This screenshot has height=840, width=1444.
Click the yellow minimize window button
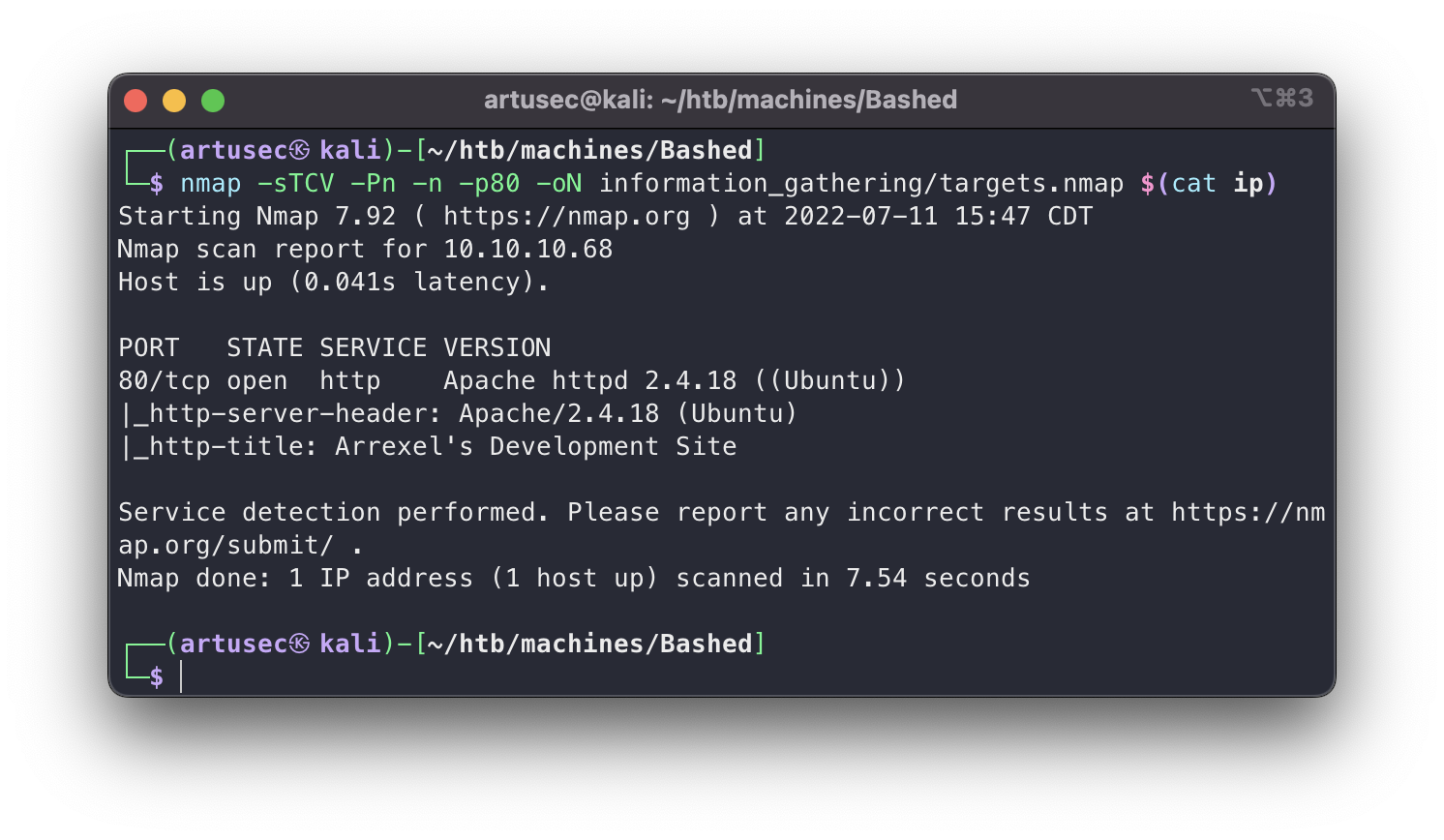pos(174,101)
